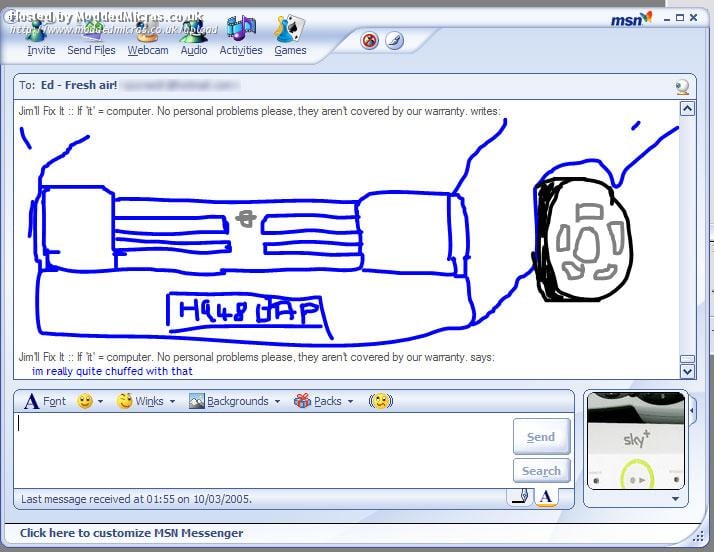This screenshot has width=714, height=552.
Task: Click the contact name 'Ed - Fresh air!'
Action: coord(79,85)
